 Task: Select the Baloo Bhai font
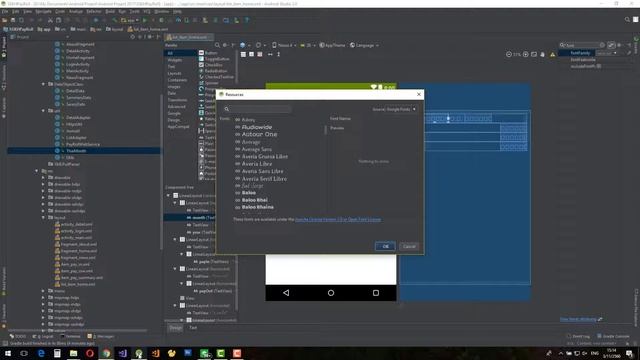[254, 200]
